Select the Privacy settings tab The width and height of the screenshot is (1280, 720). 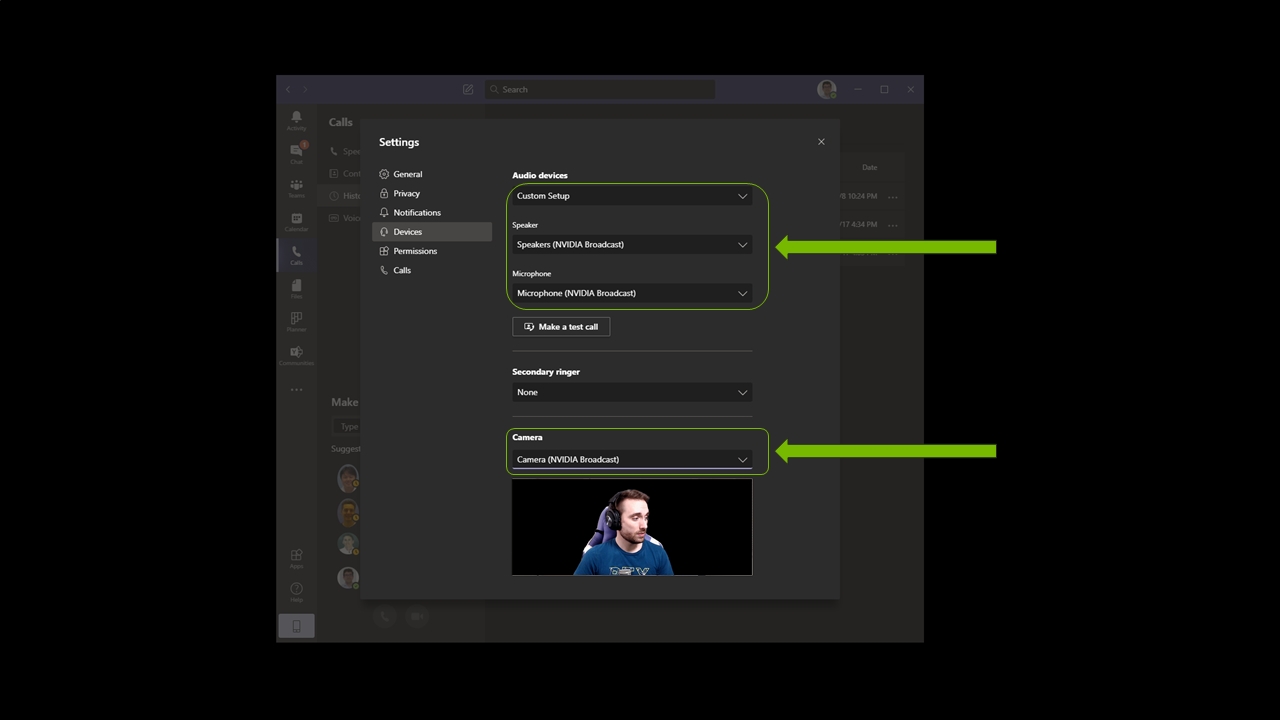point(406,193)
